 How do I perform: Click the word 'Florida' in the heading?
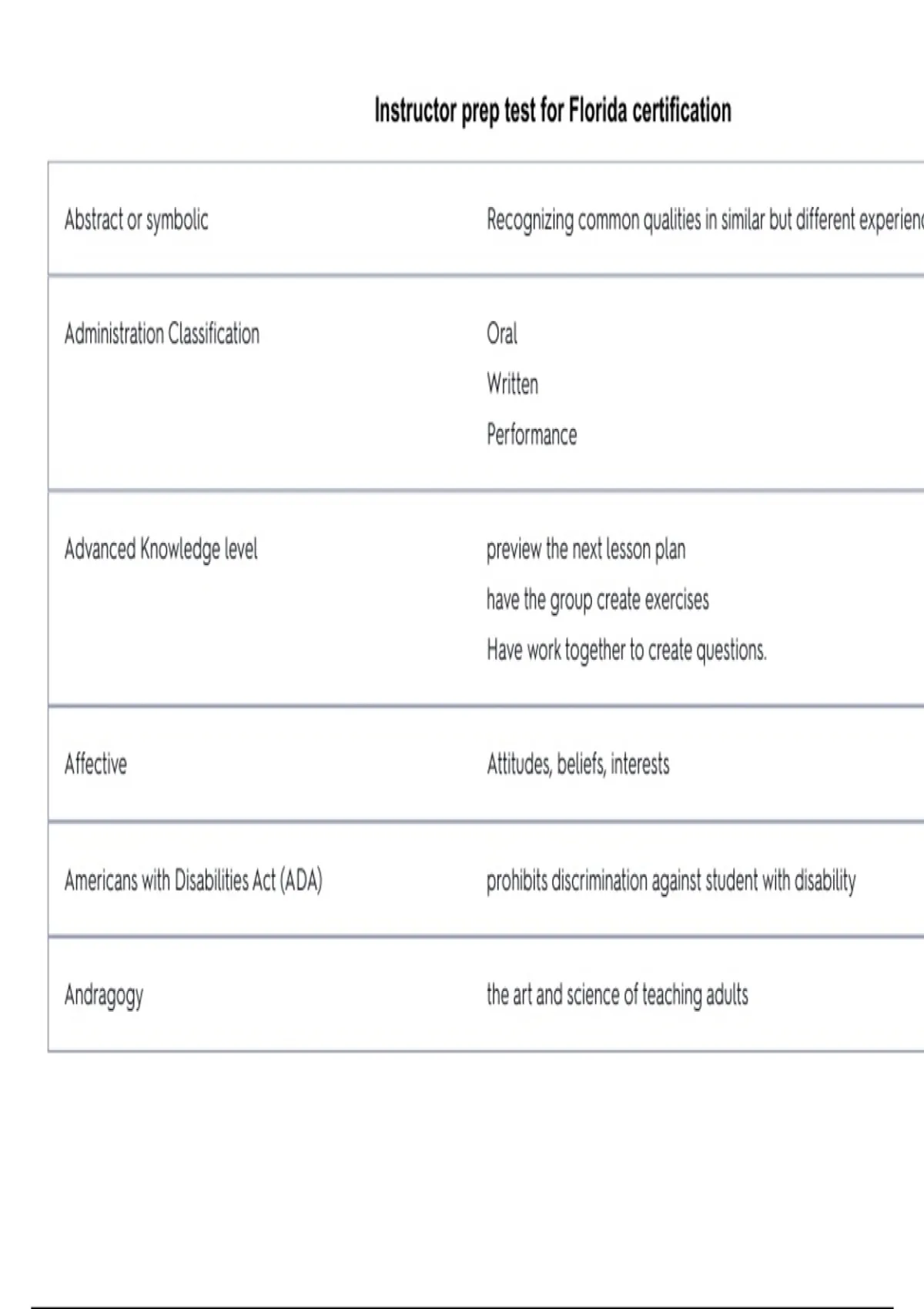tap(598, 112)
